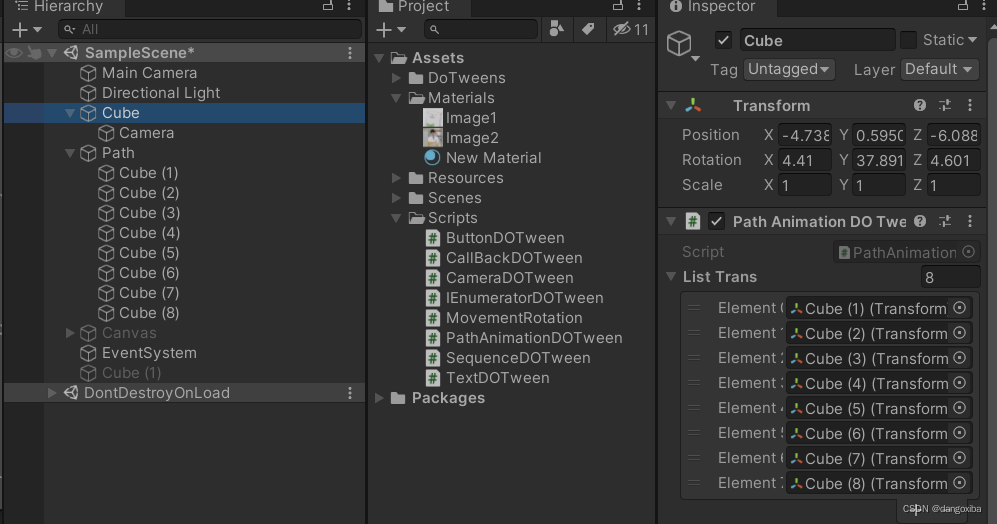Open object picker for Cube (4) element
Screen dimensions: 997x524
click(x=960, y=383)
